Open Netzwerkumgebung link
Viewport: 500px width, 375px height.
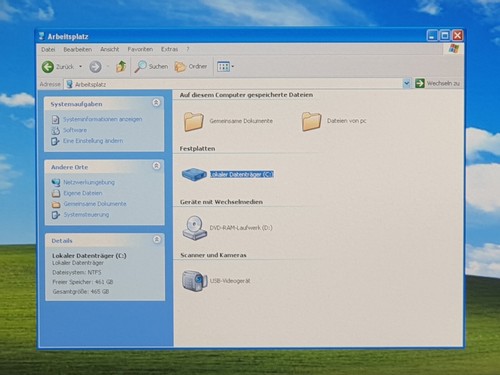(89, 182)
